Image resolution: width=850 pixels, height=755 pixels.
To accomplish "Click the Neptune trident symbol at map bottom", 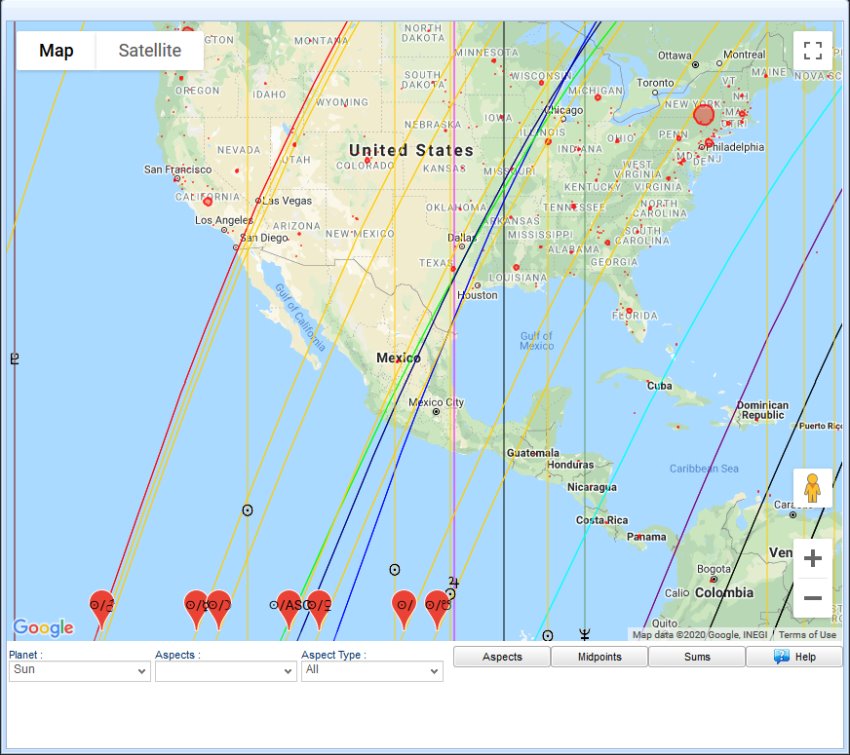I will click(585, 634).
